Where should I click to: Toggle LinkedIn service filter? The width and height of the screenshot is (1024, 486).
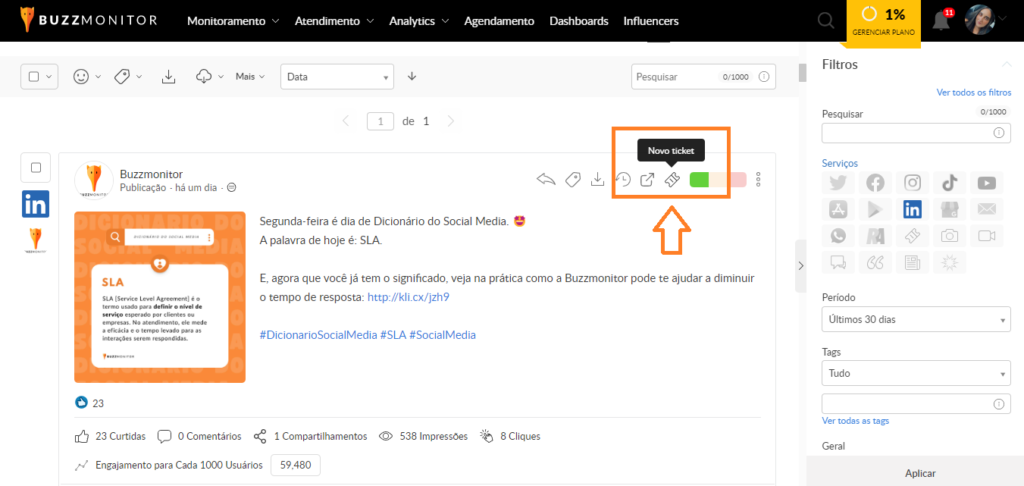912,209
